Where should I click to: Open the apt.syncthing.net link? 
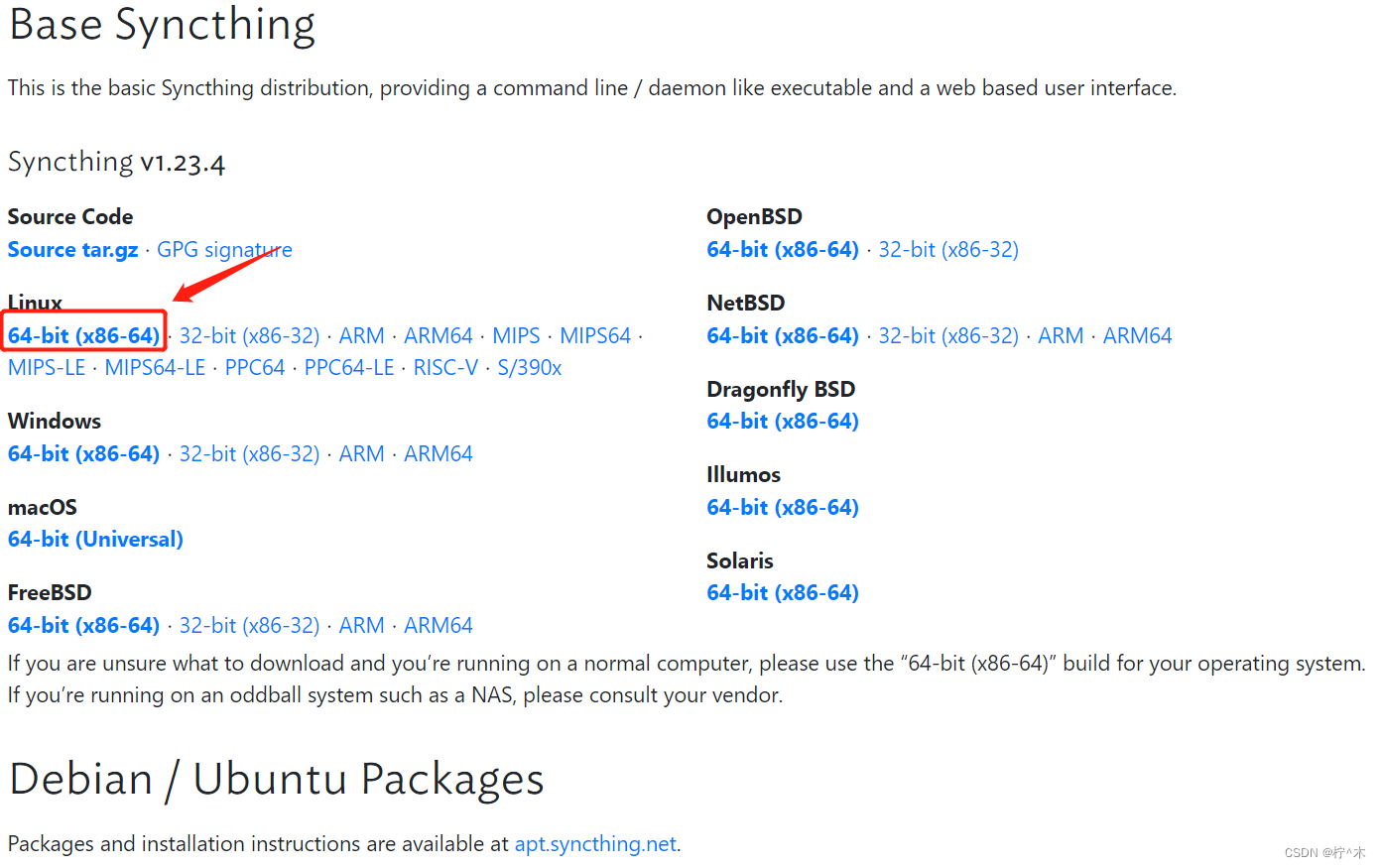pos(595,844)
